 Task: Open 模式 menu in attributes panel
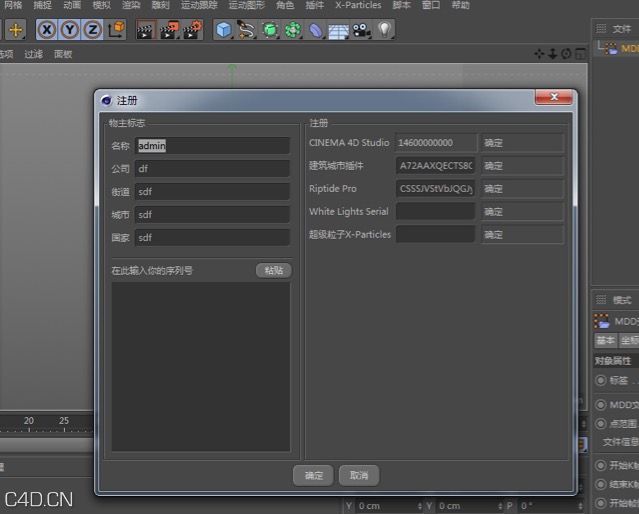(x=622, y=300)
